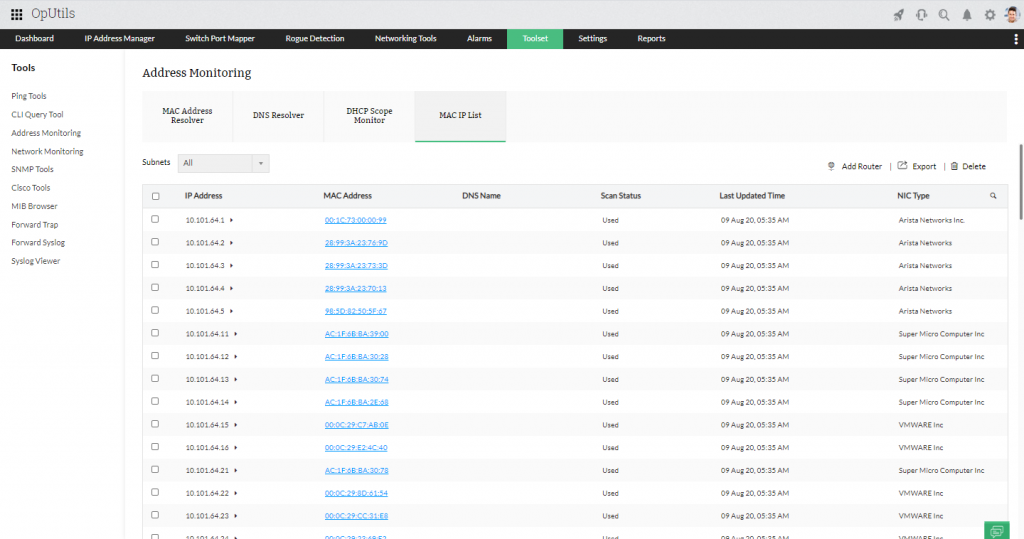Expand the row arrow for 10.101.64.12
This screenshot has height=539, width=1024.
coord(236,356)
